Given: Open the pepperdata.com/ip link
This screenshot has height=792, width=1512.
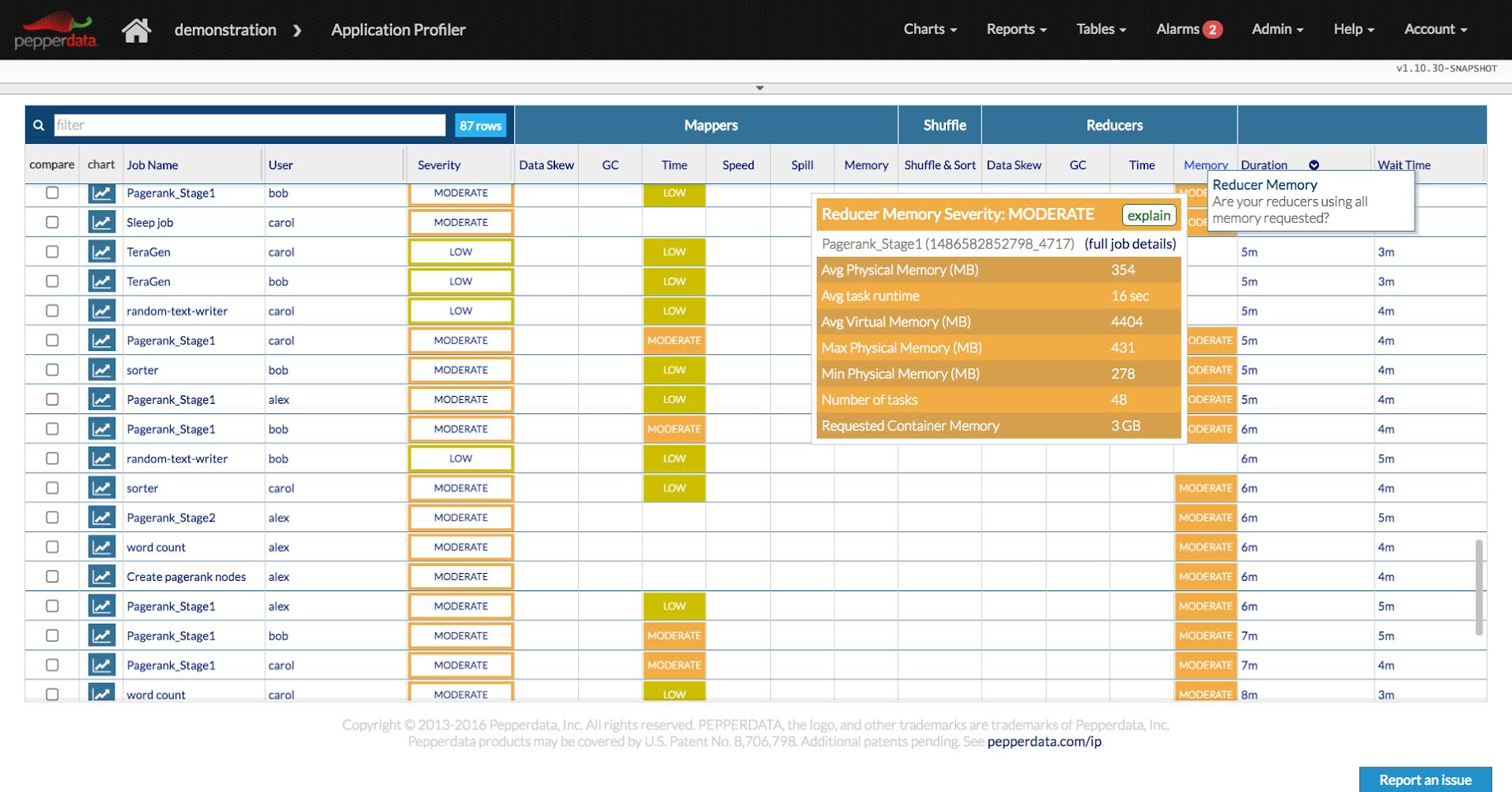Looking at the screenshot, I should pyautogui.click(x=1044, y=741).
